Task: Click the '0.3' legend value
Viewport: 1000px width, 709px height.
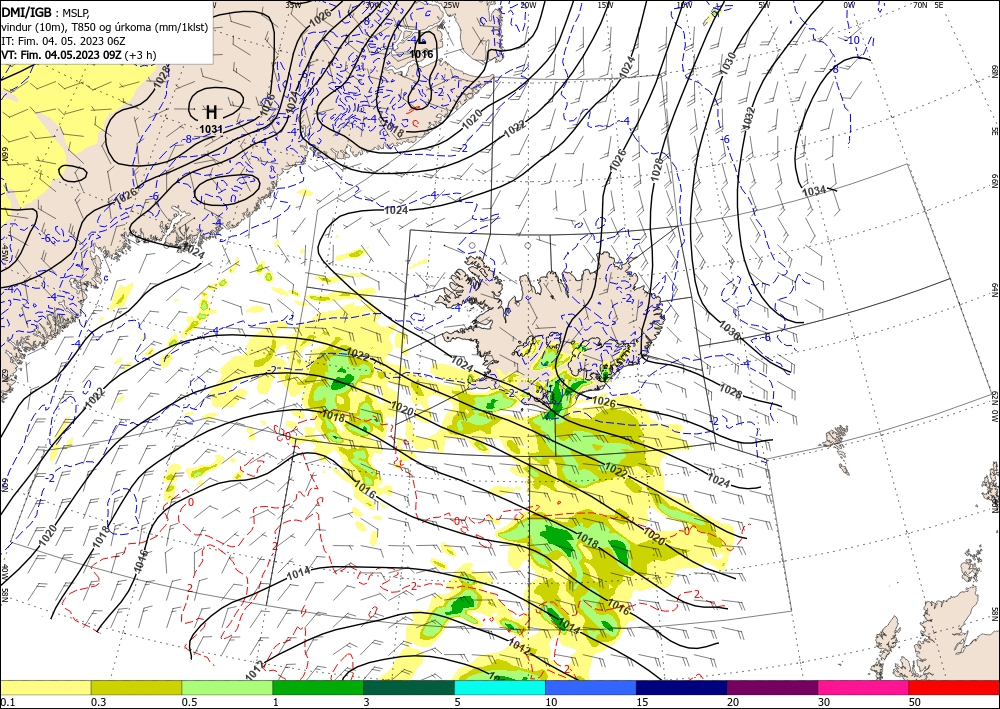Action: tap(98, 701)
